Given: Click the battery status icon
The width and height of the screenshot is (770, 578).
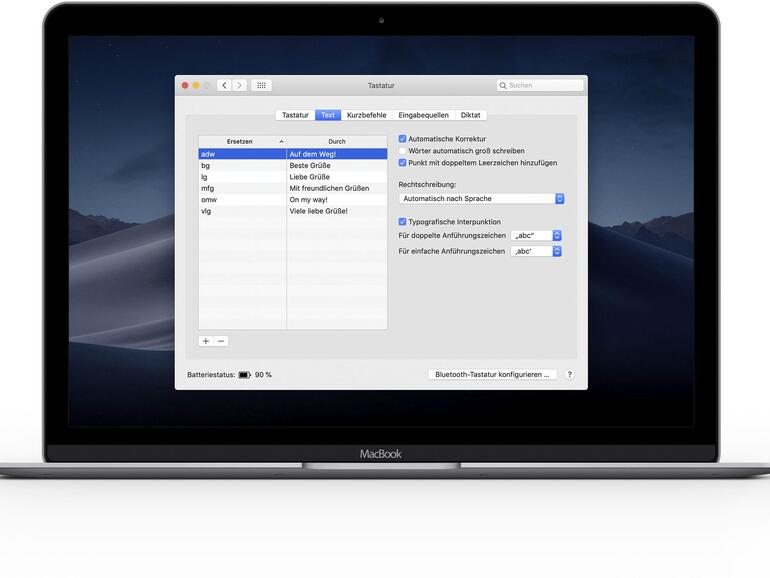Looking at the screenshot, I should [x=245, y=375].
